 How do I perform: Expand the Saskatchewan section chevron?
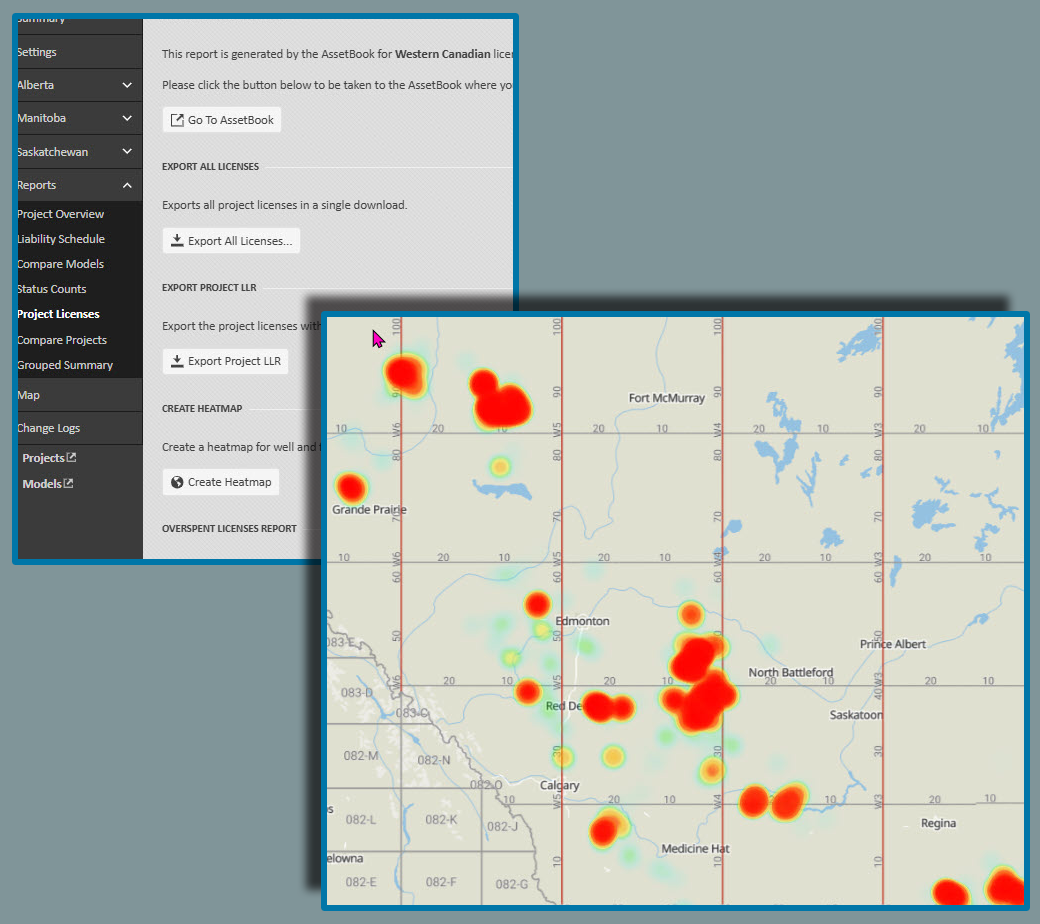pyautogui.click(x=127, y=152)
